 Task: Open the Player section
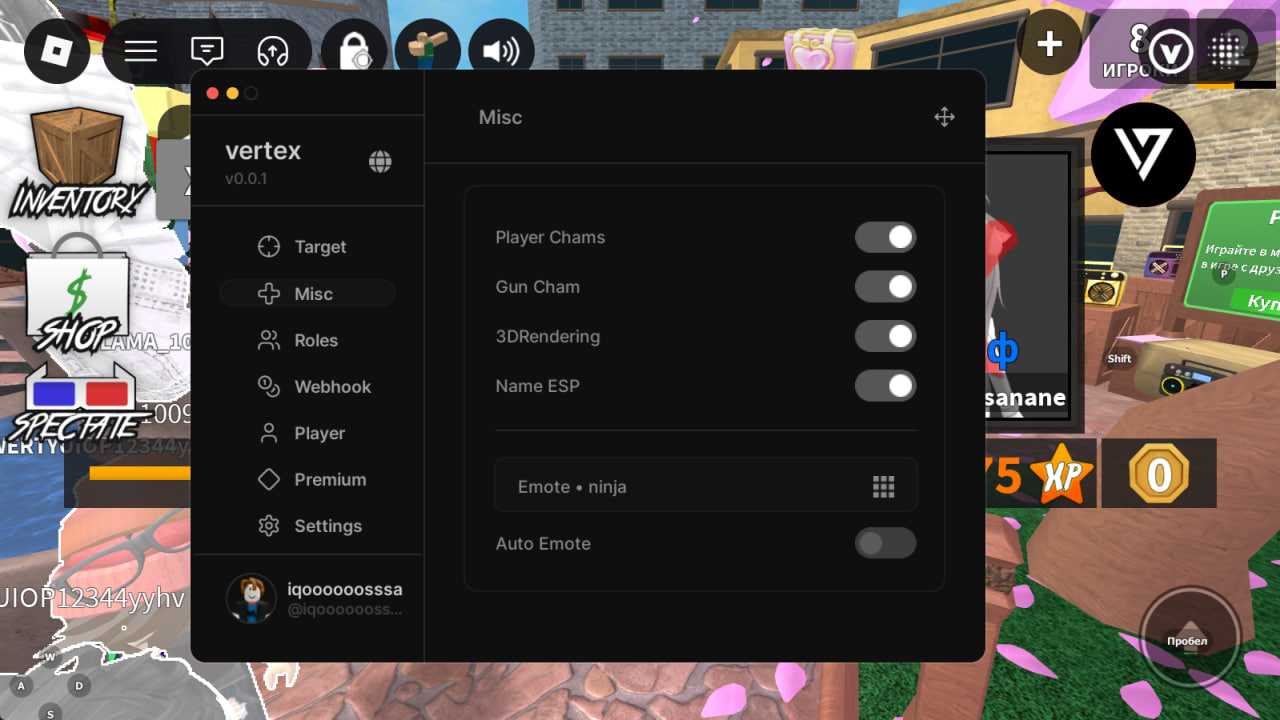pyautogui.click(x=307, y=433)
